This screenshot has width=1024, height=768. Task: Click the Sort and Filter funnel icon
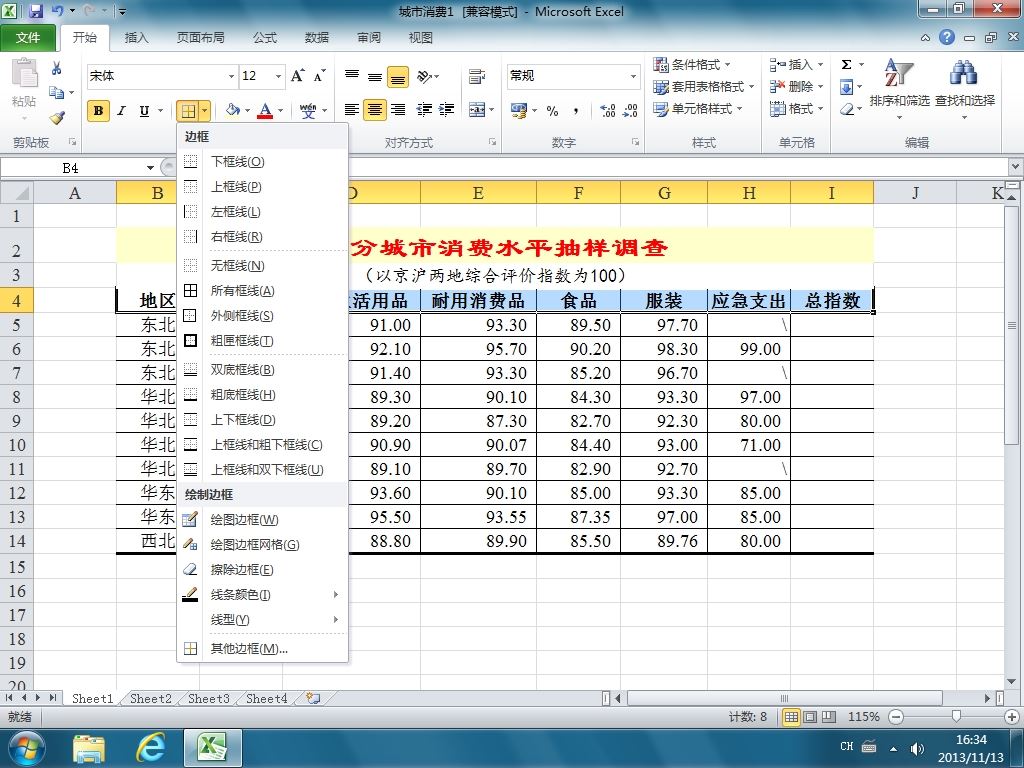click(899, 72)
